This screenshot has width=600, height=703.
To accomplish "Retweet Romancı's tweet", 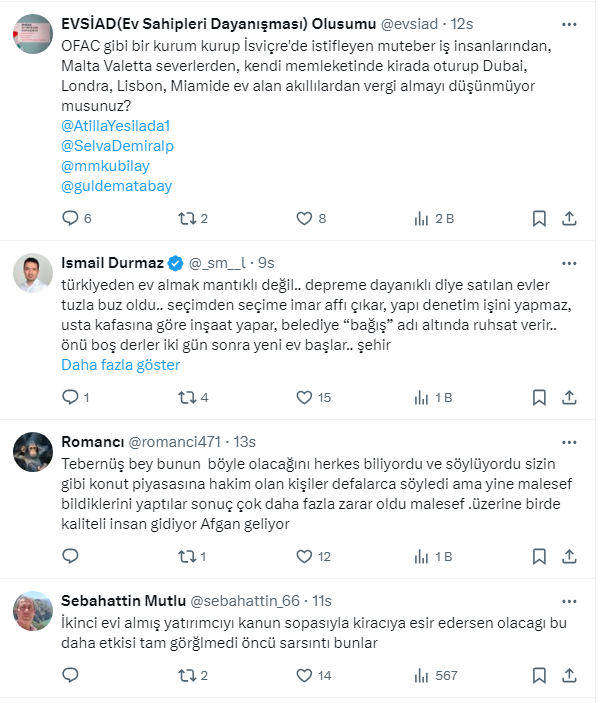I will click(x=185, y=556).
